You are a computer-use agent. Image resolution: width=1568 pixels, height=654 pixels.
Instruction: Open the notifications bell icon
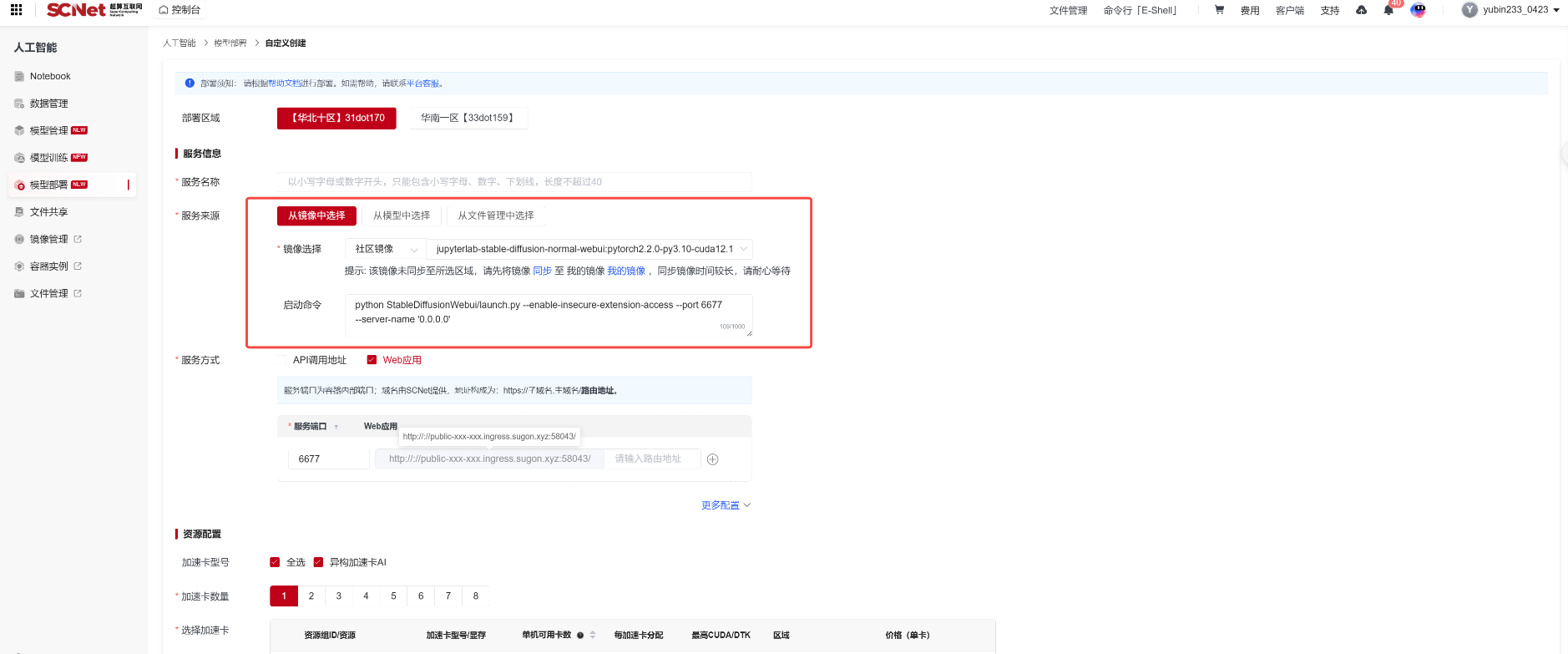[x=1388, y=10]
